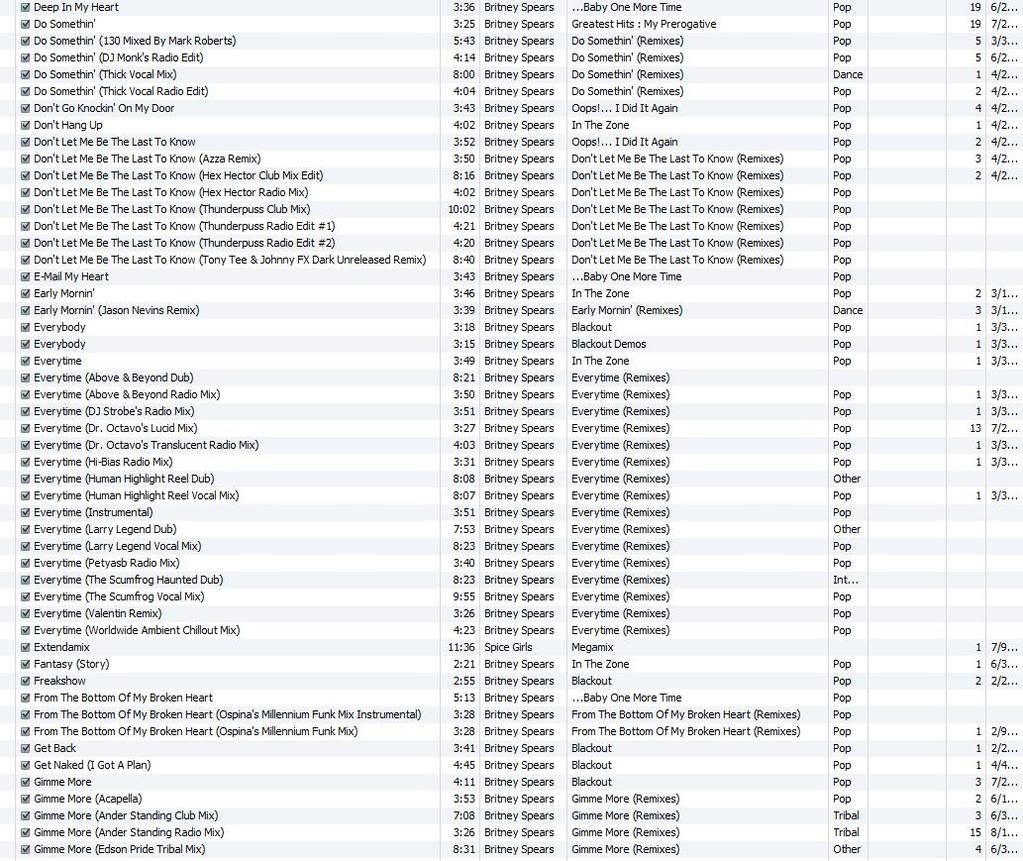The image size is (1023, 861).
Task: Toggle the Freakshow song checkbox
Action: pyautogui.click(x=25, y=681)
